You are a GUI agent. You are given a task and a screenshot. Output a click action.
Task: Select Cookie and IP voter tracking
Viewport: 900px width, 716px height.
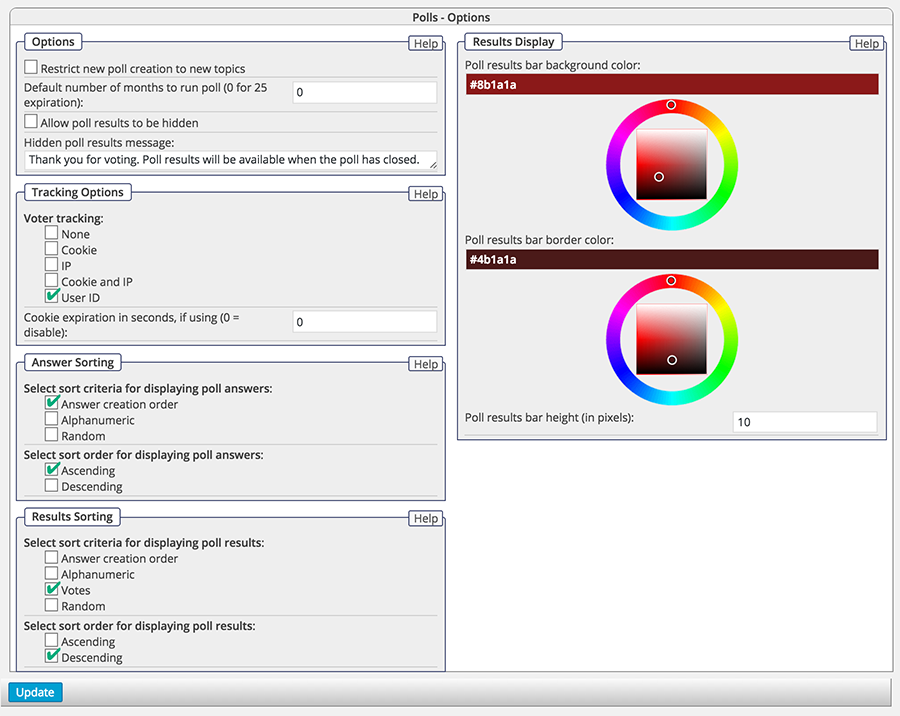[51, 281]
